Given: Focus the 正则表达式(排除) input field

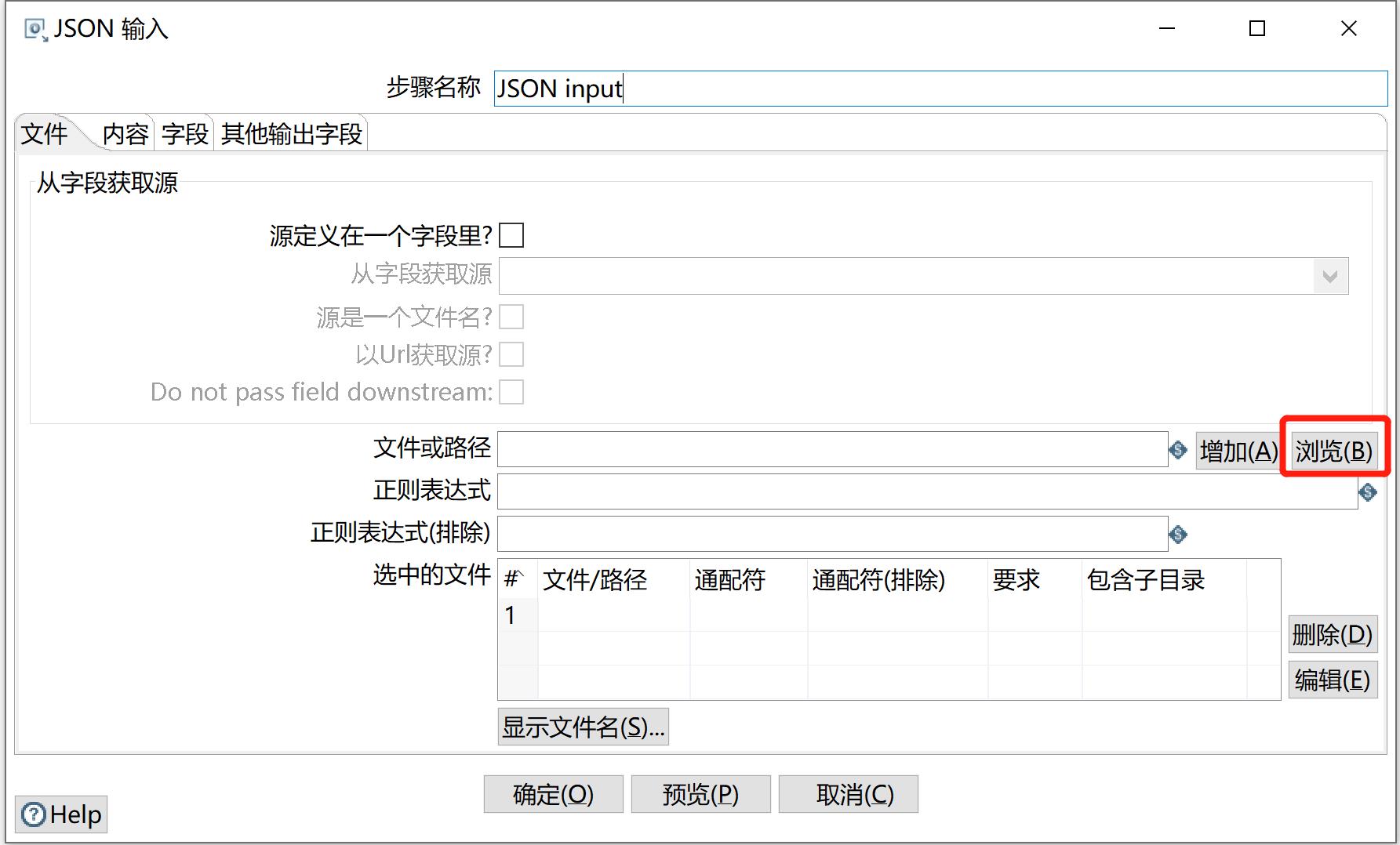Looking at the screenshot, I should tap(833, 534).
